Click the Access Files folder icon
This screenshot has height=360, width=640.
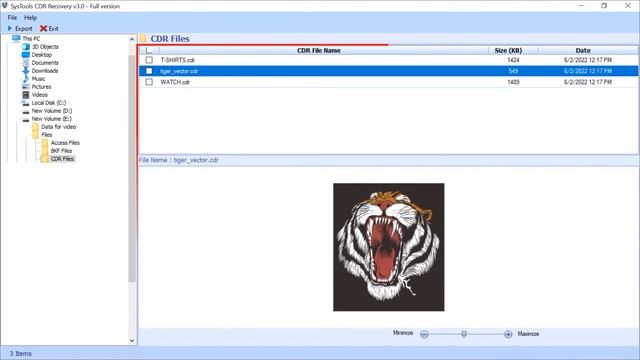click(x=45, y=143)
